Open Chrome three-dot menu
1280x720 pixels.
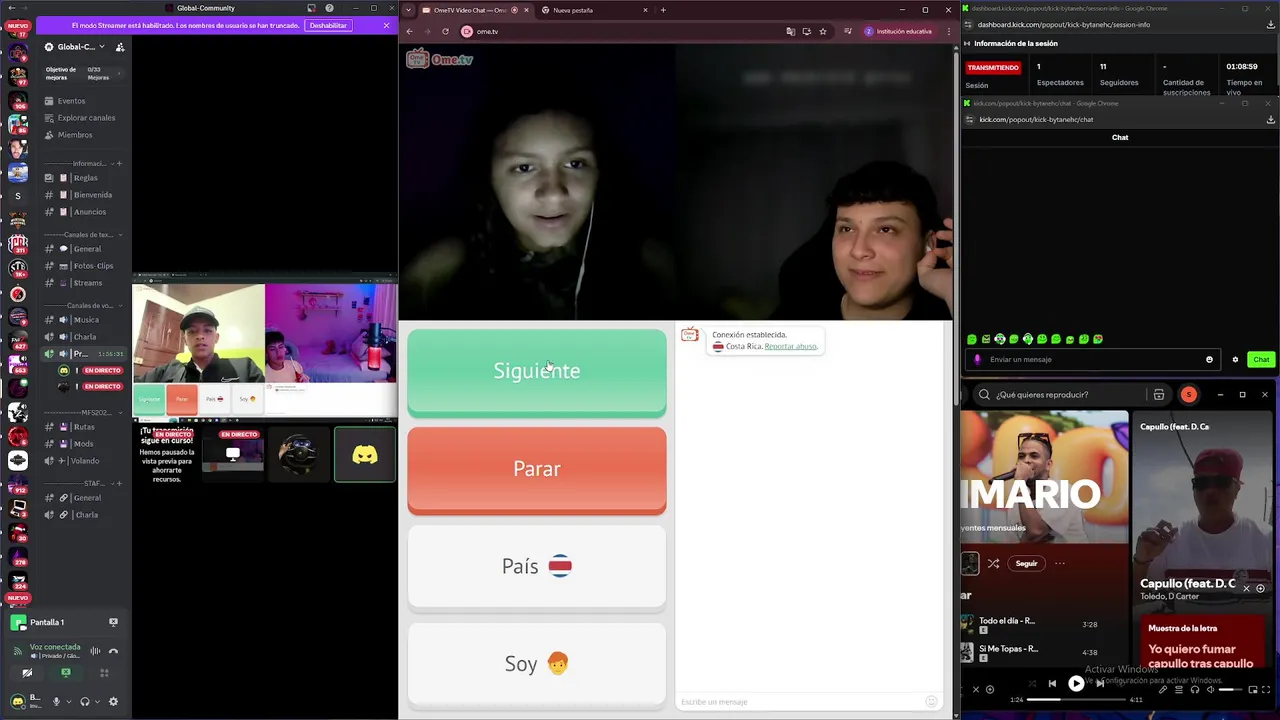click(949, 31)
